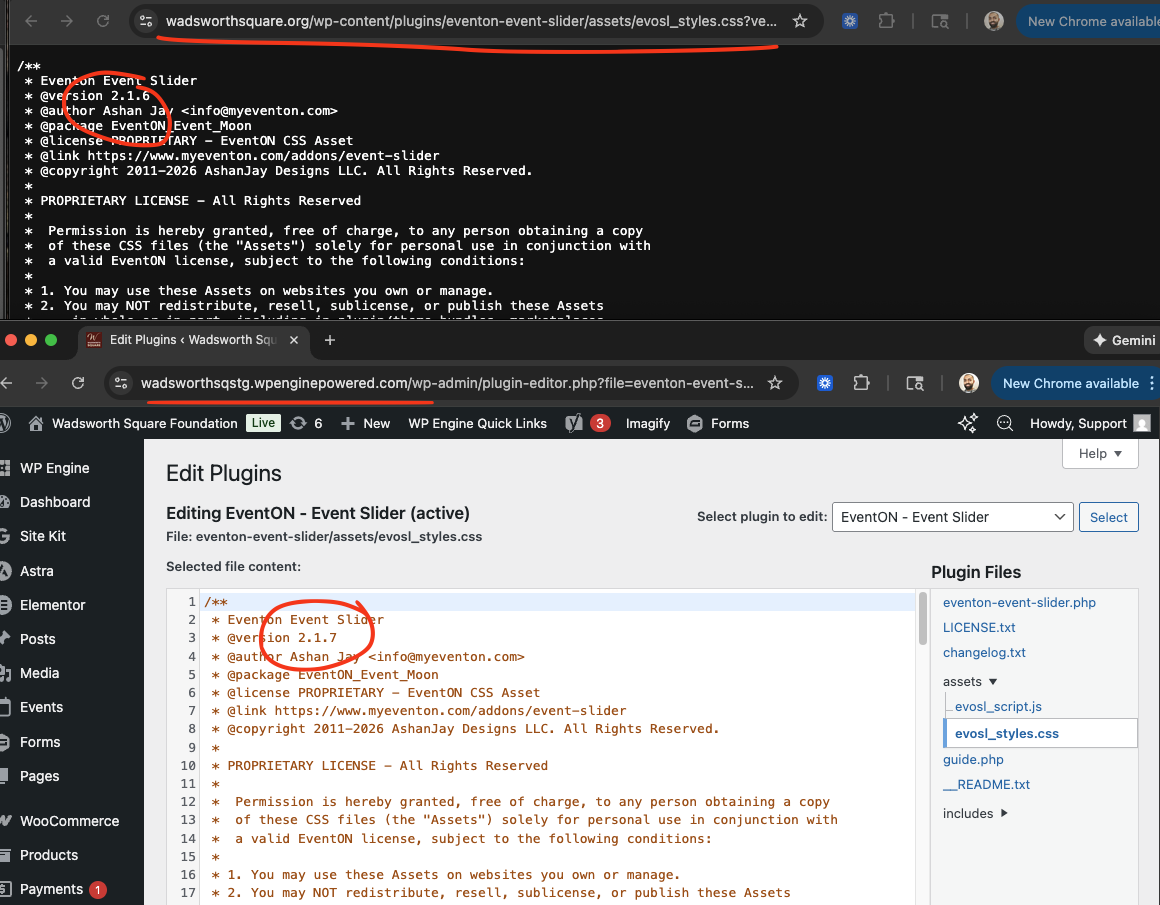Open the Extensions puzzle icon in lower browser
1160x905 pixels.
pyautogui.click(x=861, y=383)
